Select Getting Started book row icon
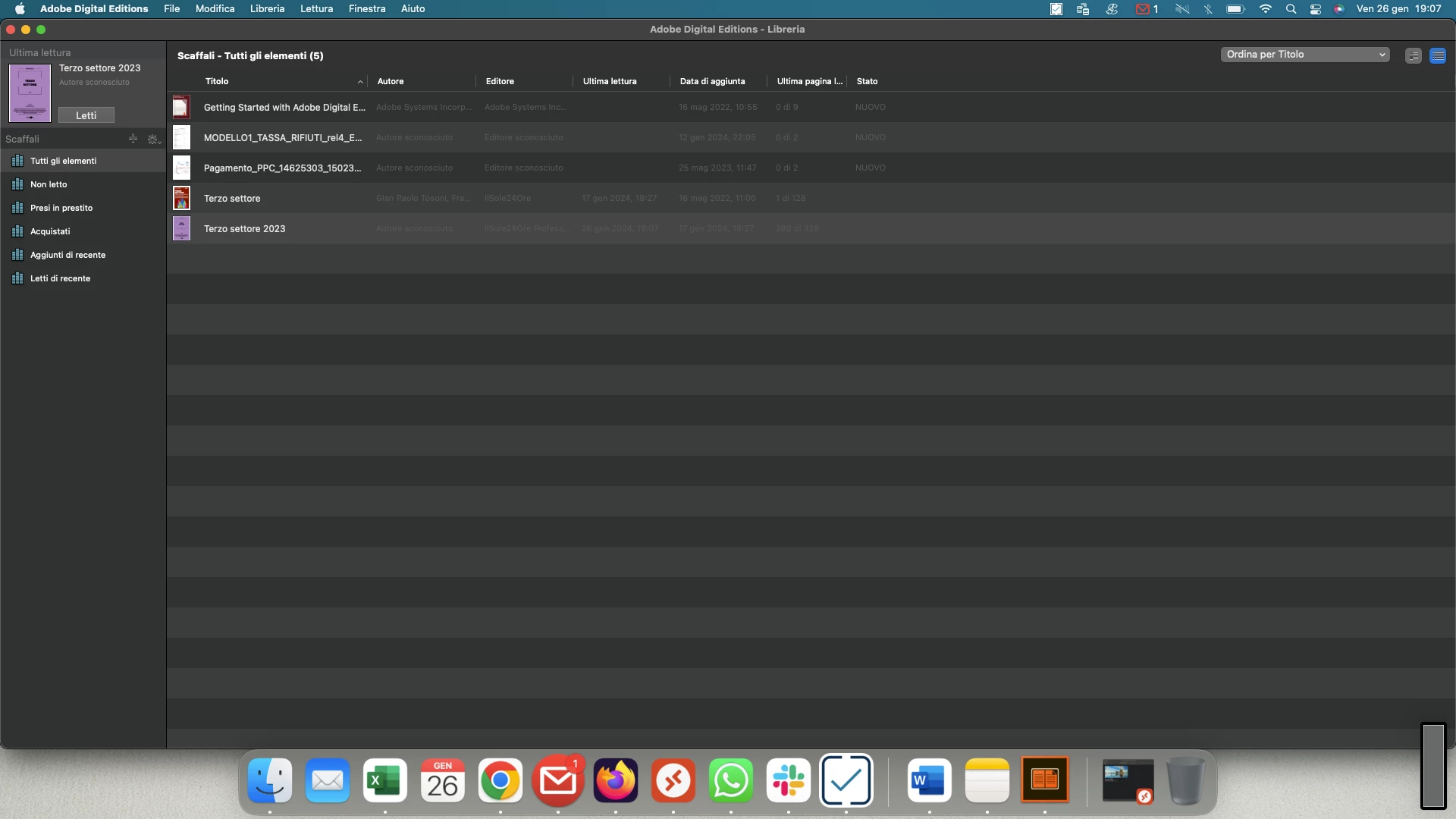The width and height of the screenshot is (1456, 819). pos(181,107)
